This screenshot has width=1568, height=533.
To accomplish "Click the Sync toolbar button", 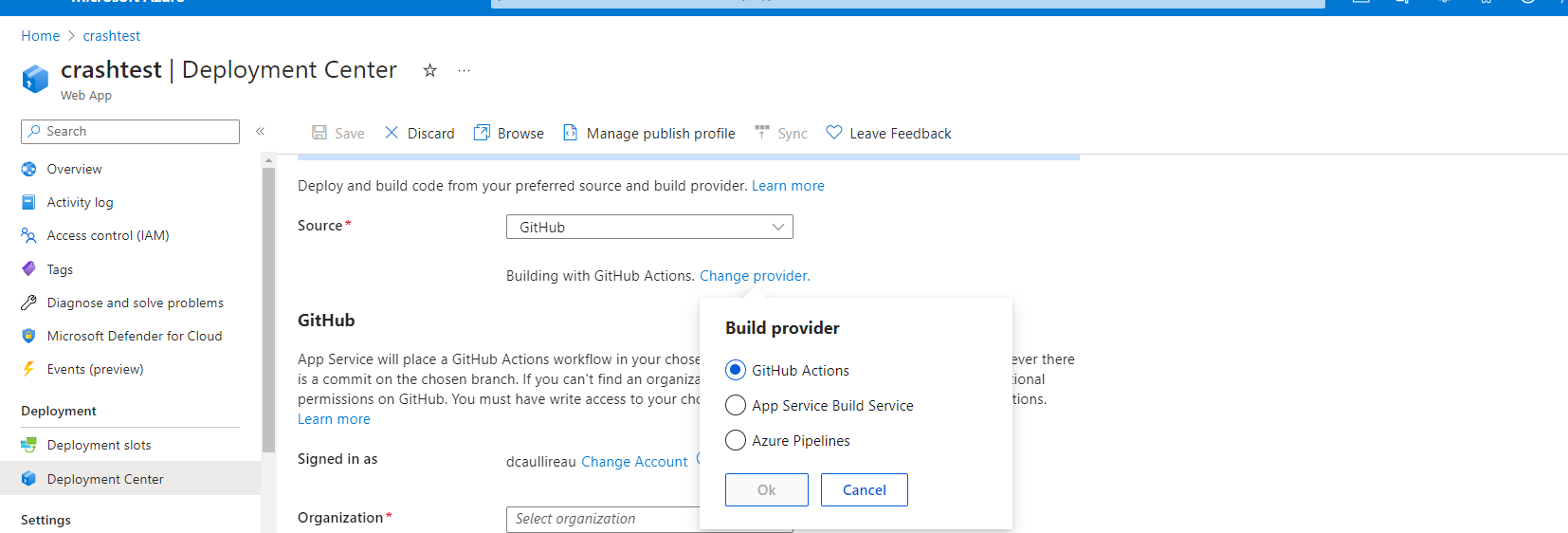I will point(781,134).
